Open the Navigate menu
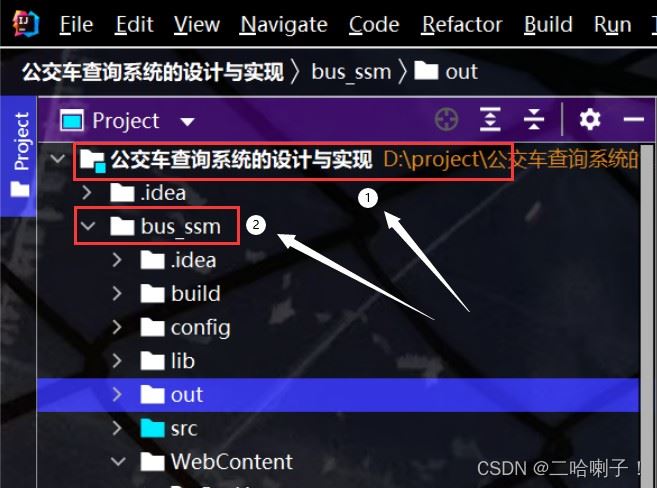This screenshot has height=488, width=657. pyautogui.click(x=284, y=24)
